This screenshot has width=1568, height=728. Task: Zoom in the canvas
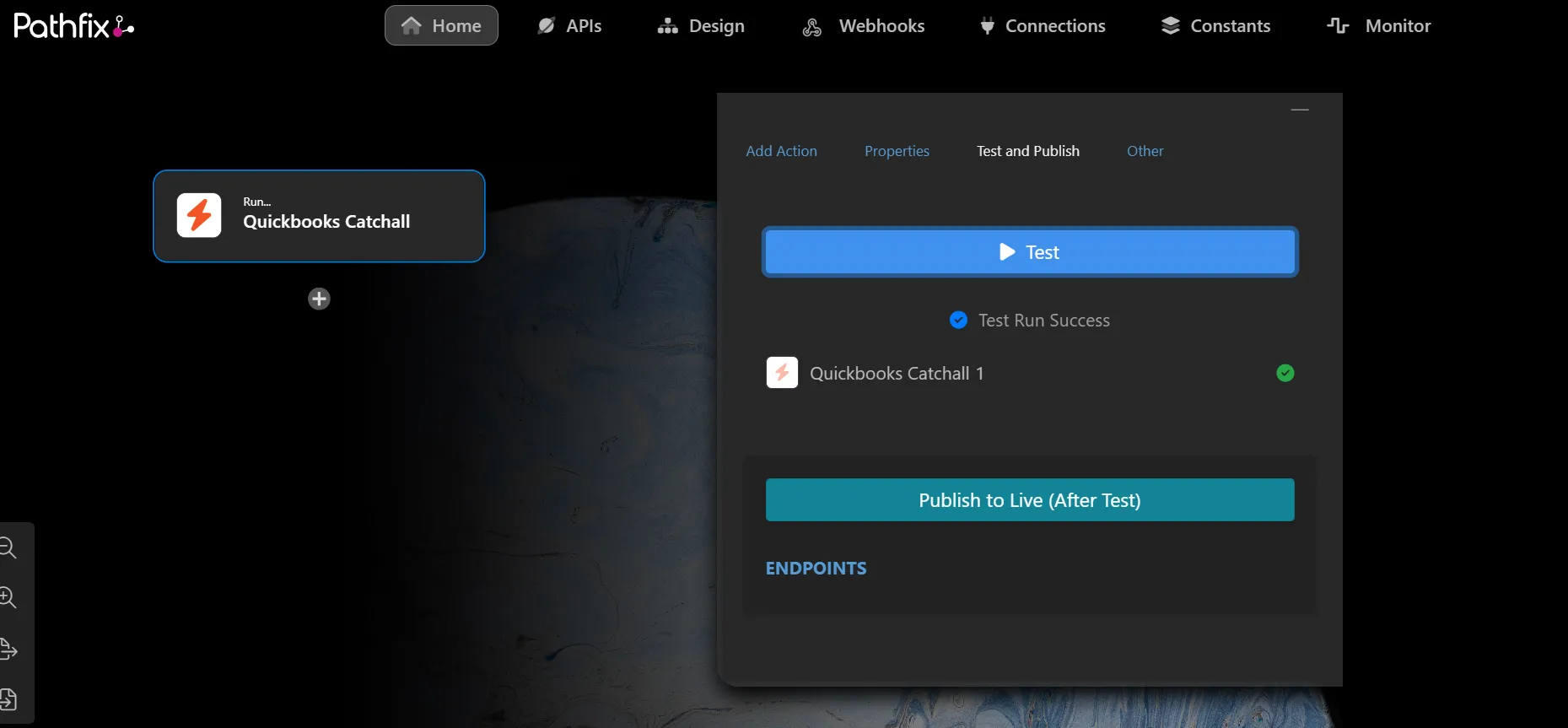point(8,598)
